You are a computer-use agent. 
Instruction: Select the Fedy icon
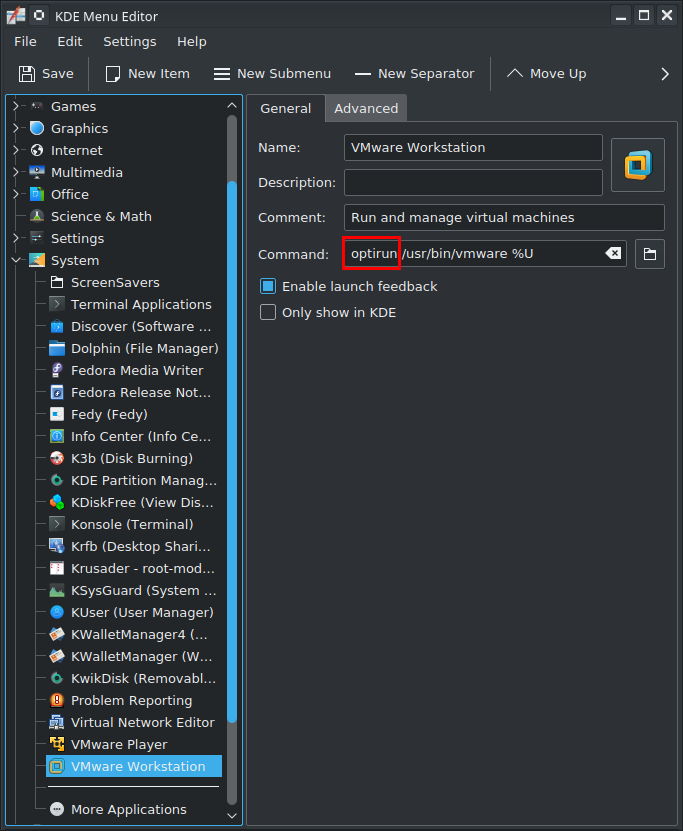pos(57,414)
